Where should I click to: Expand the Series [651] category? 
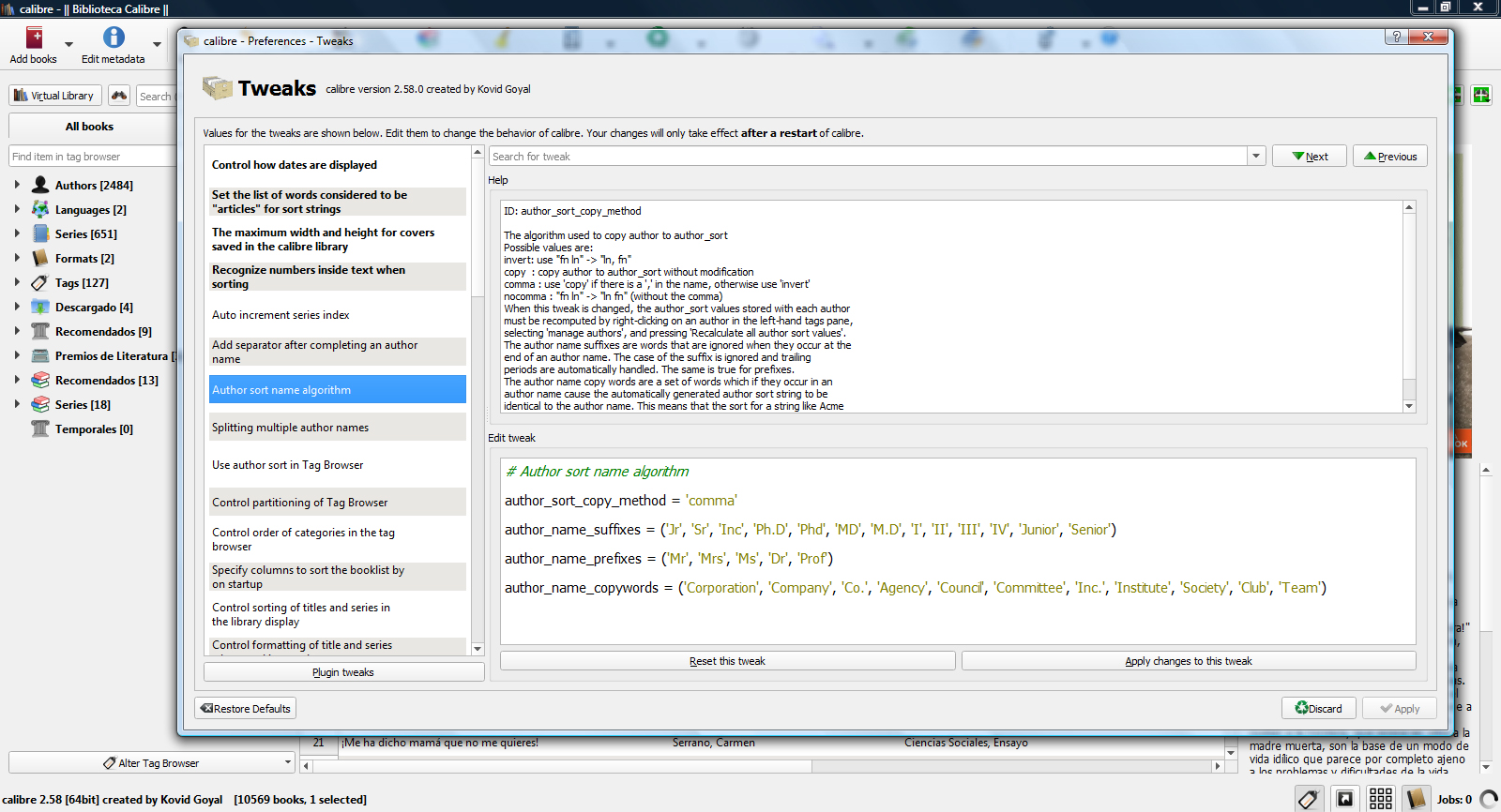point(17,233)
